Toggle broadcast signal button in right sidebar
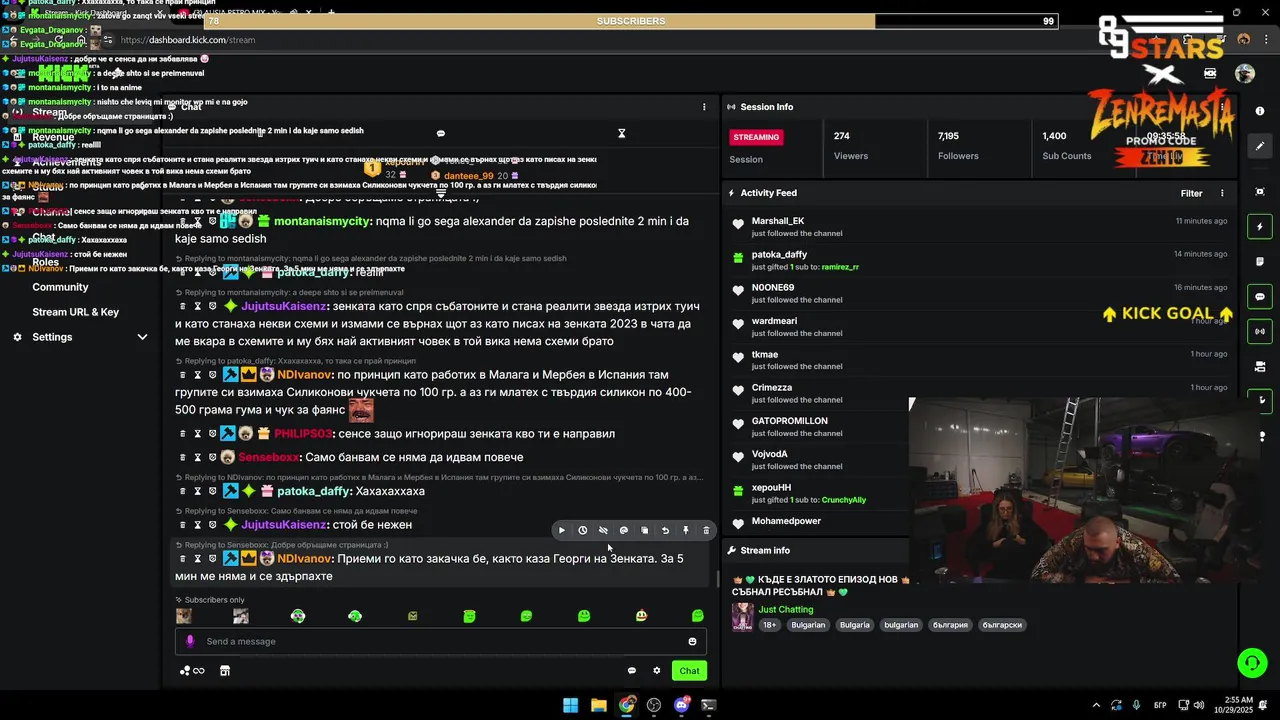The image size is (1280, 720). [x=1260, y=331]
